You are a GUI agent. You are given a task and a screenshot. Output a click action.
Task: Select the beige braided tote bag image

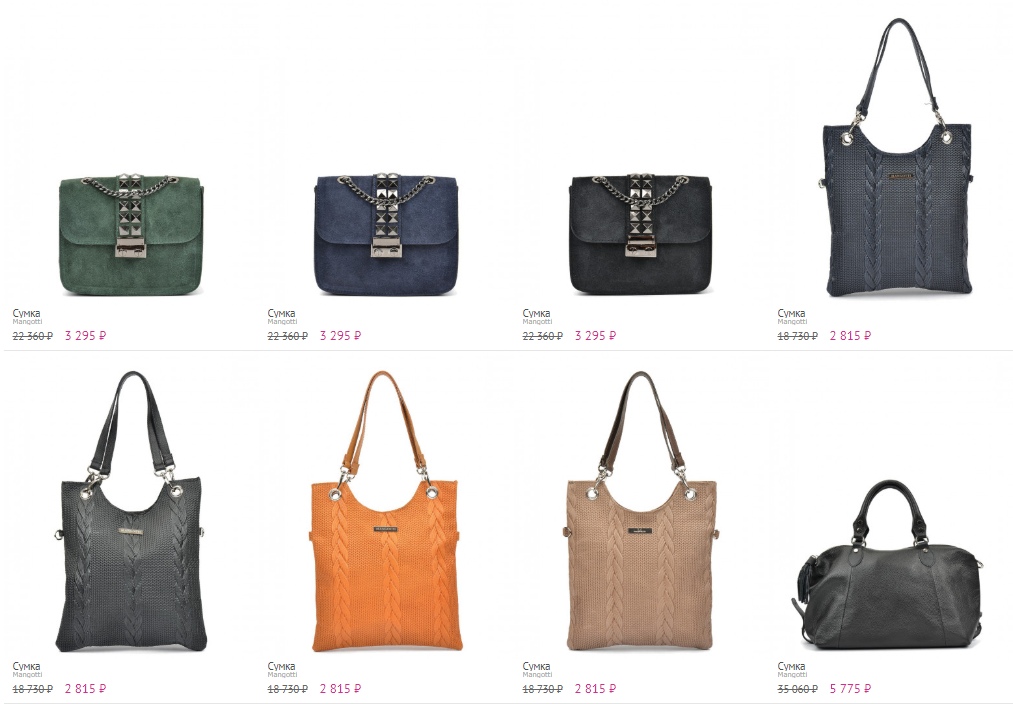[641, 511]
